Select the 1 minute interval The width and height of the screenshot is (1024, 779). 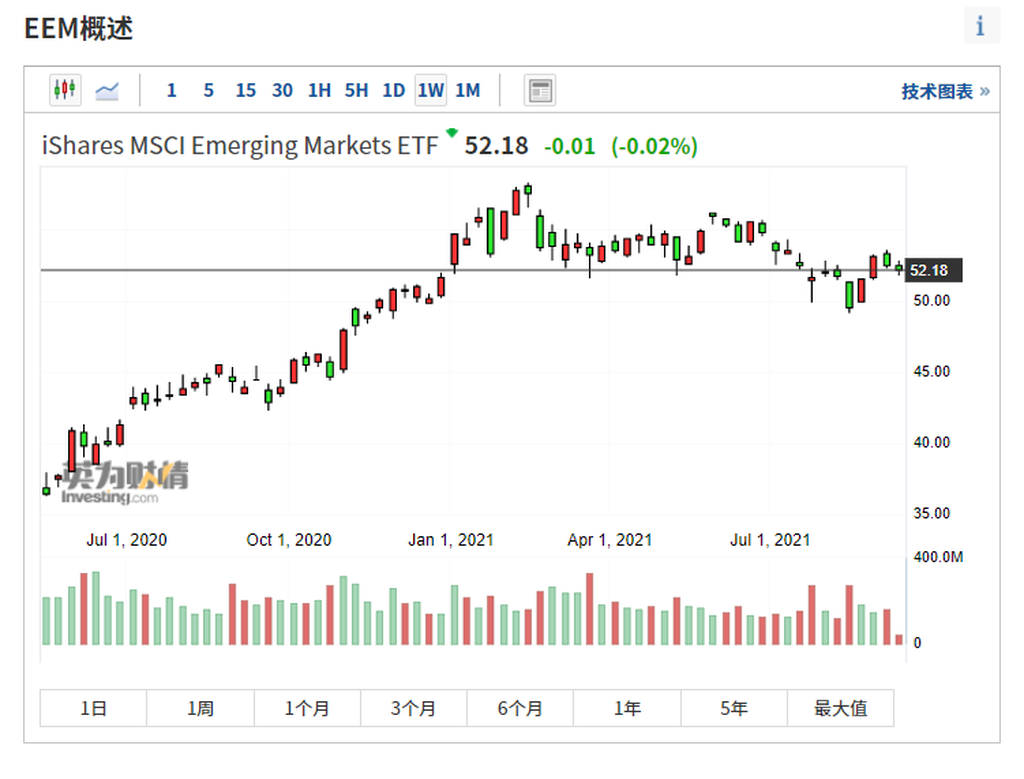pyautogui.click(x=171, y=90)
